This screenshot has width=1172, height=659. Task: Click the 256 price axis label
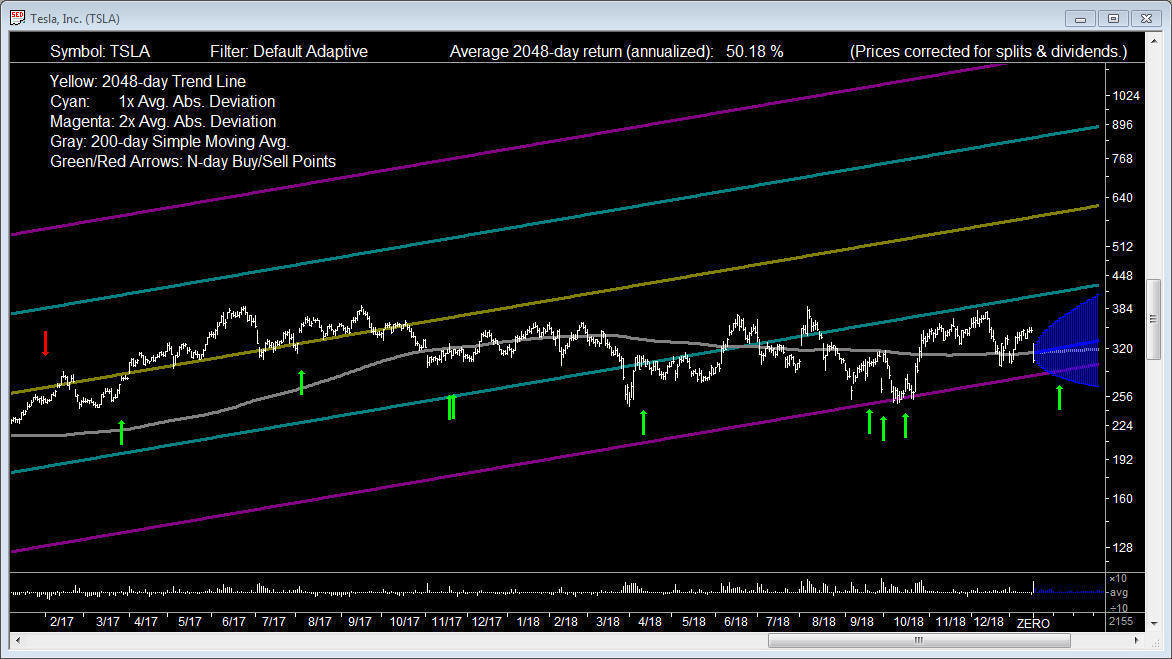point(1122,397)
